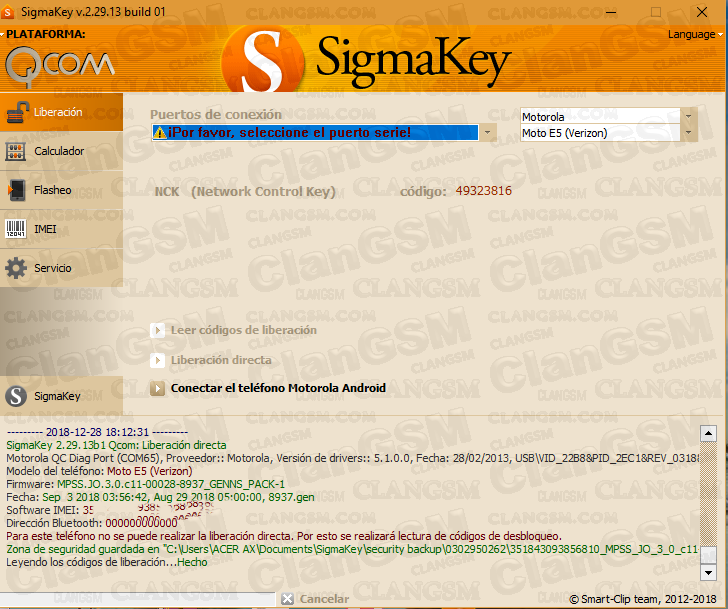The image size is (728, 609).
Task: Click the Qcom platform logo
Action: 59,66
